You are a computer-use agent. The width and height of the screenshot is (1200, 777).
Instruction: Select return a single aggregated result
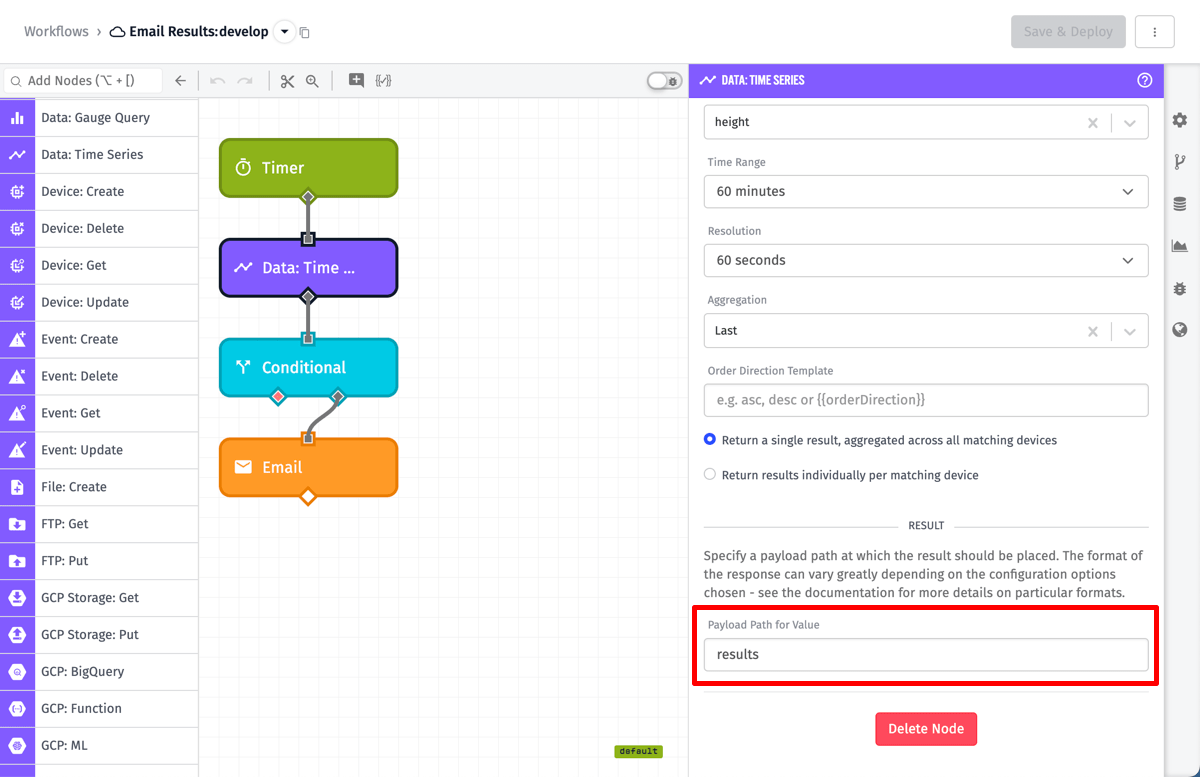point(710,440)
